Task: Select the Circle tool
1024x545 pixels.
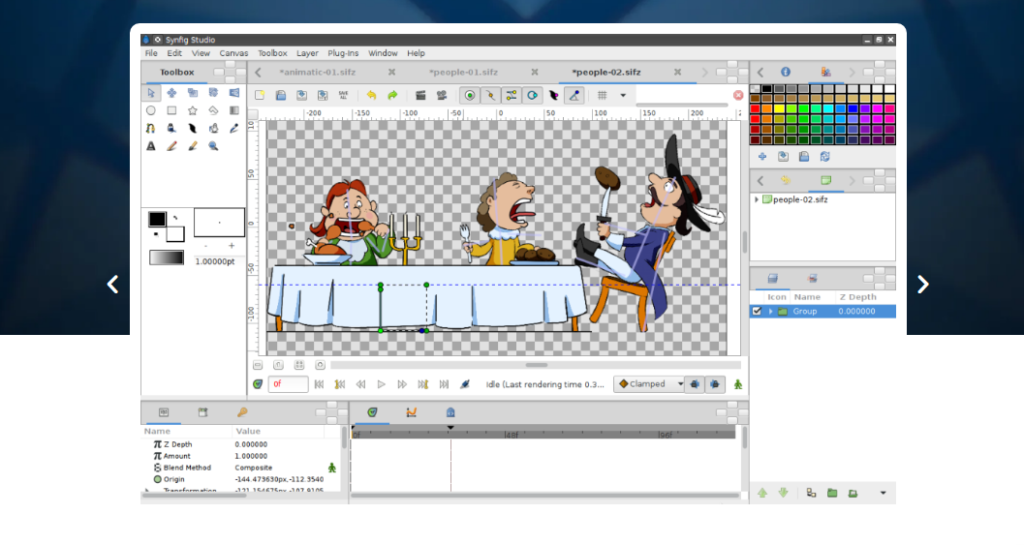Action: coord(151,110)
